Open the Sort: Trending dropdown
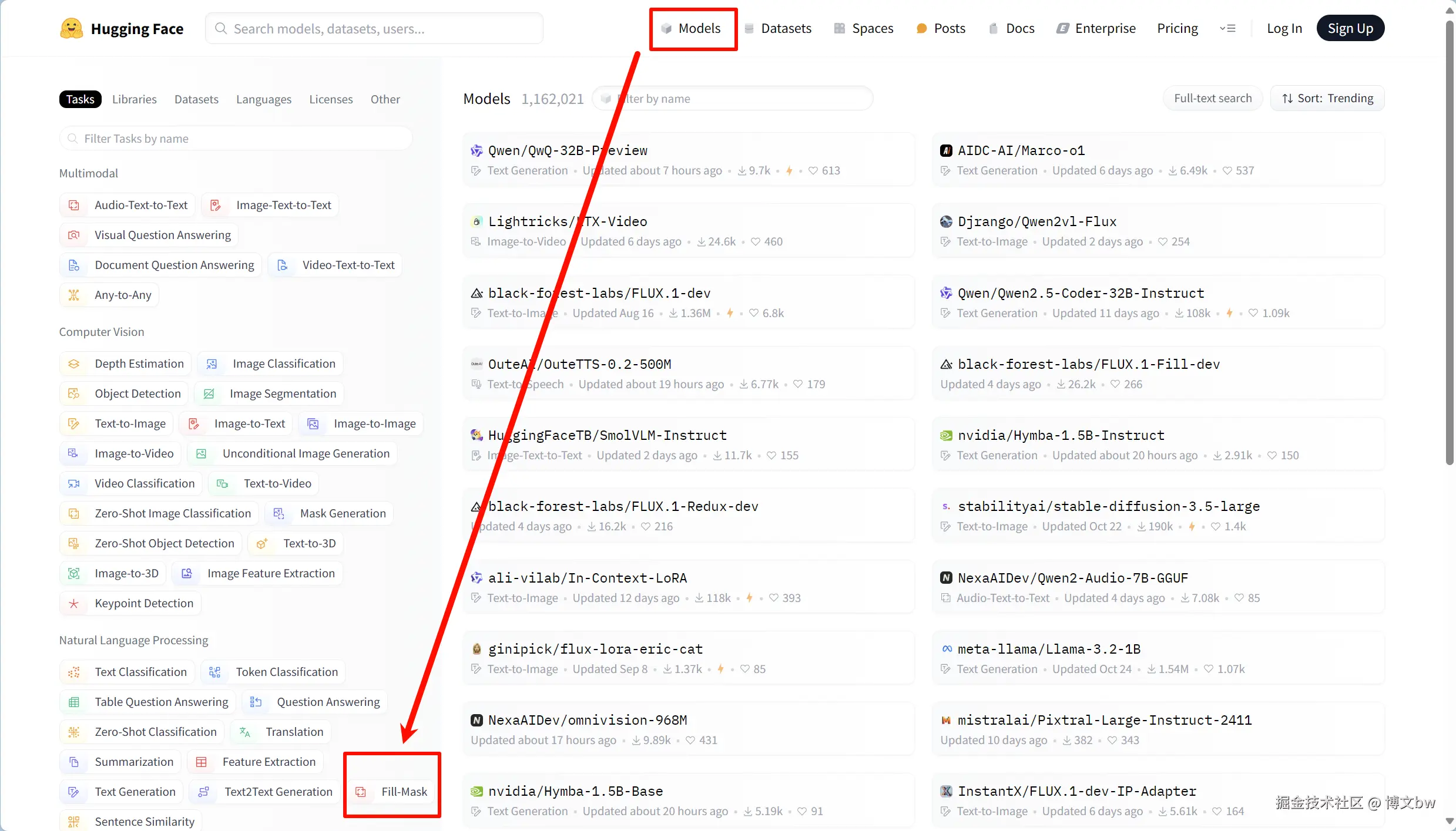Screen dimensions: 1456x831 click(x=1327, y=98)
